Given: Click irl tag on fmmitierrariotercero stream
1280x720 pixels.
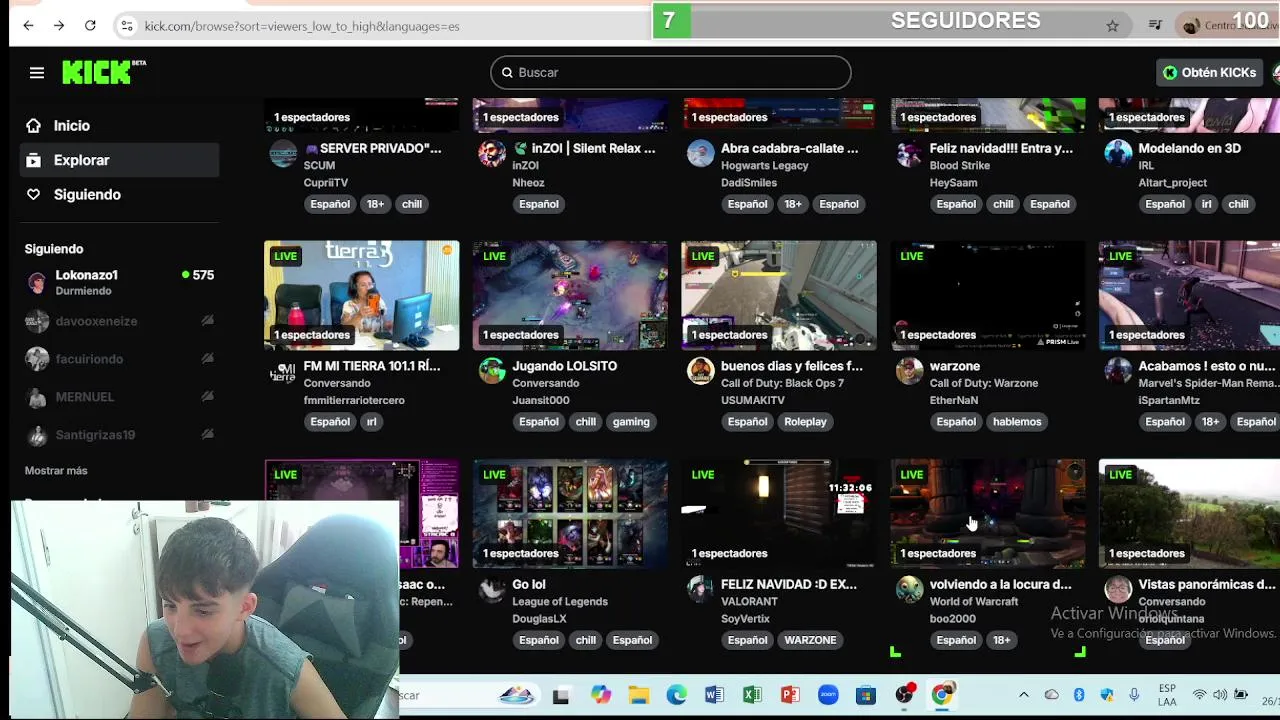Looking at the screenshot, I should pyautogui.click(x=371, y=422).
